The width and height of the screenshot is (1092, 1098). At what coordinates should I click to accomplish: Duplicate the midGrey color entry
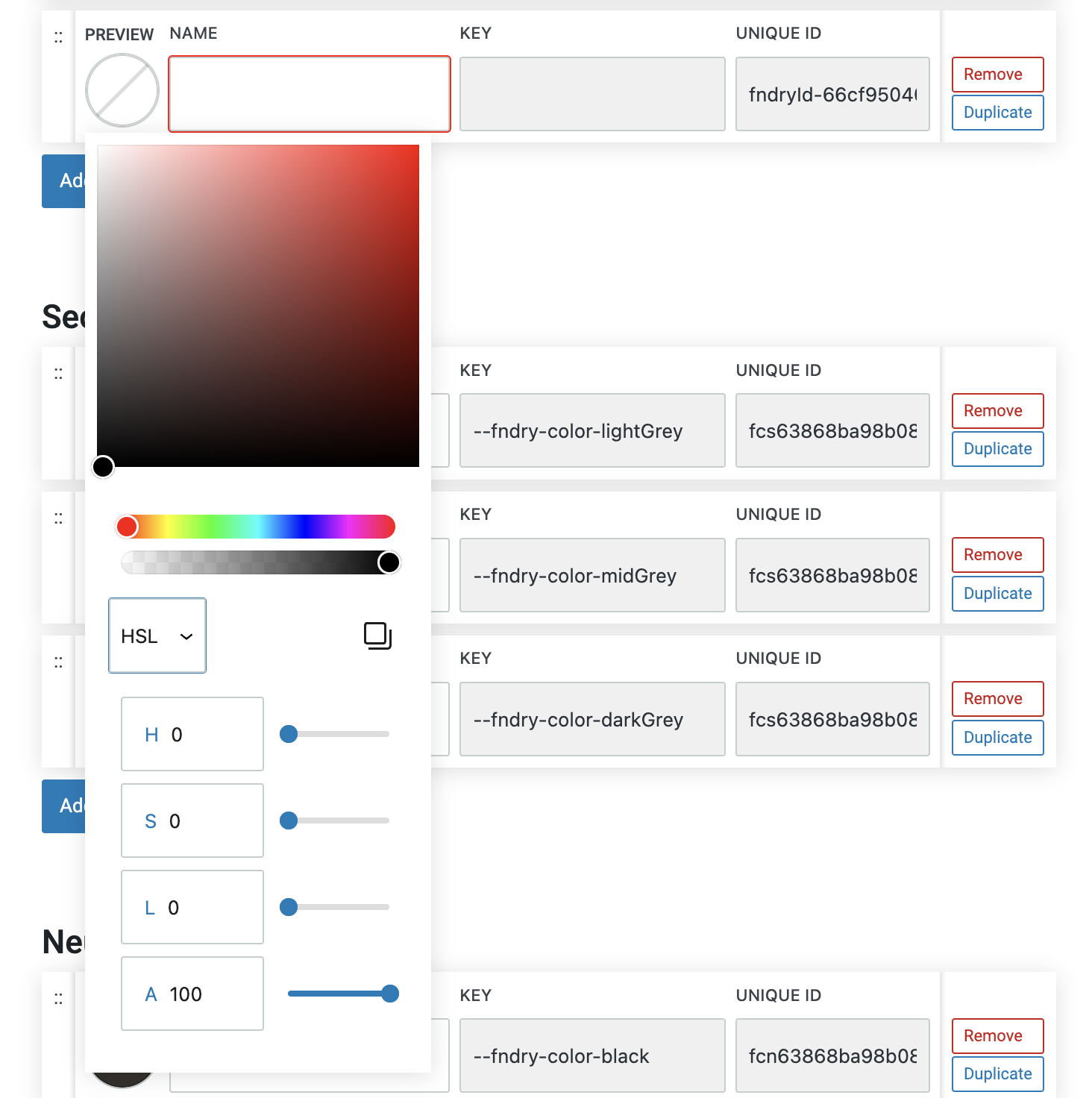click(x=997, y=594)
